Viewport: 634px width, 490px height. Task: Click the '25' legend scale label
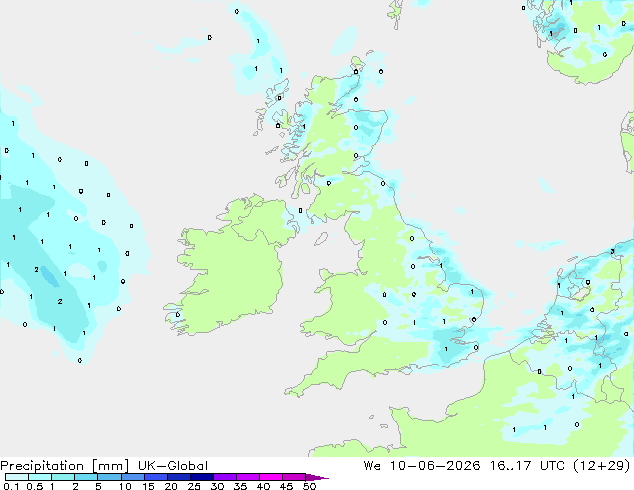(x=194, y=486)
